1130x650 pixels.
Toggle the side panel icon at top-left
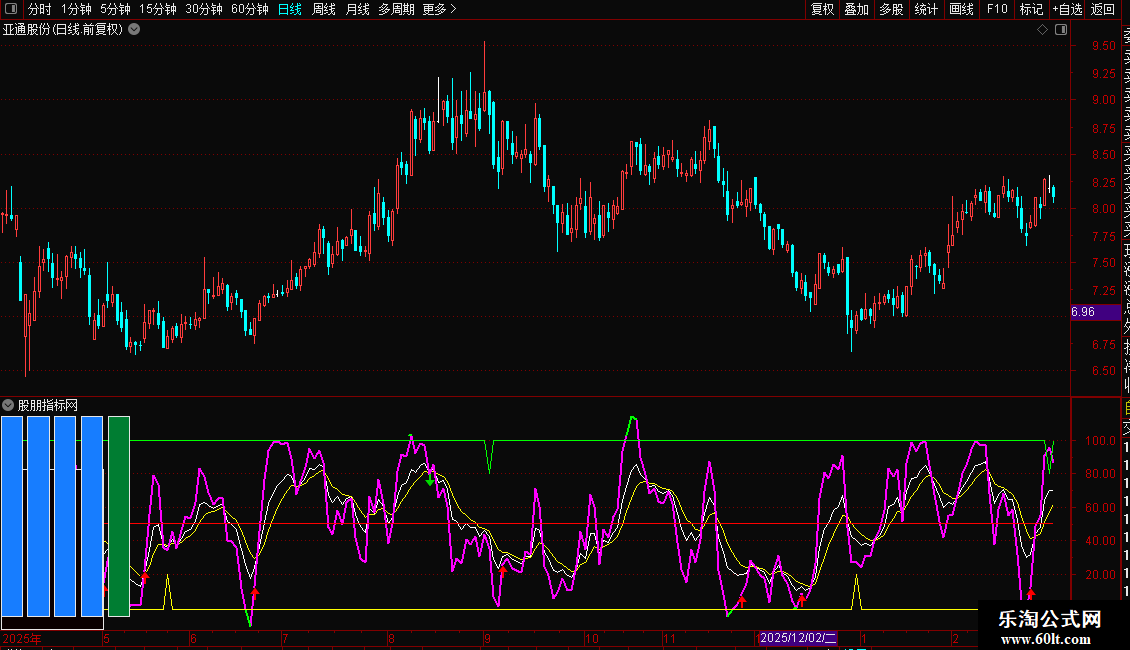[x=11, y=9]
